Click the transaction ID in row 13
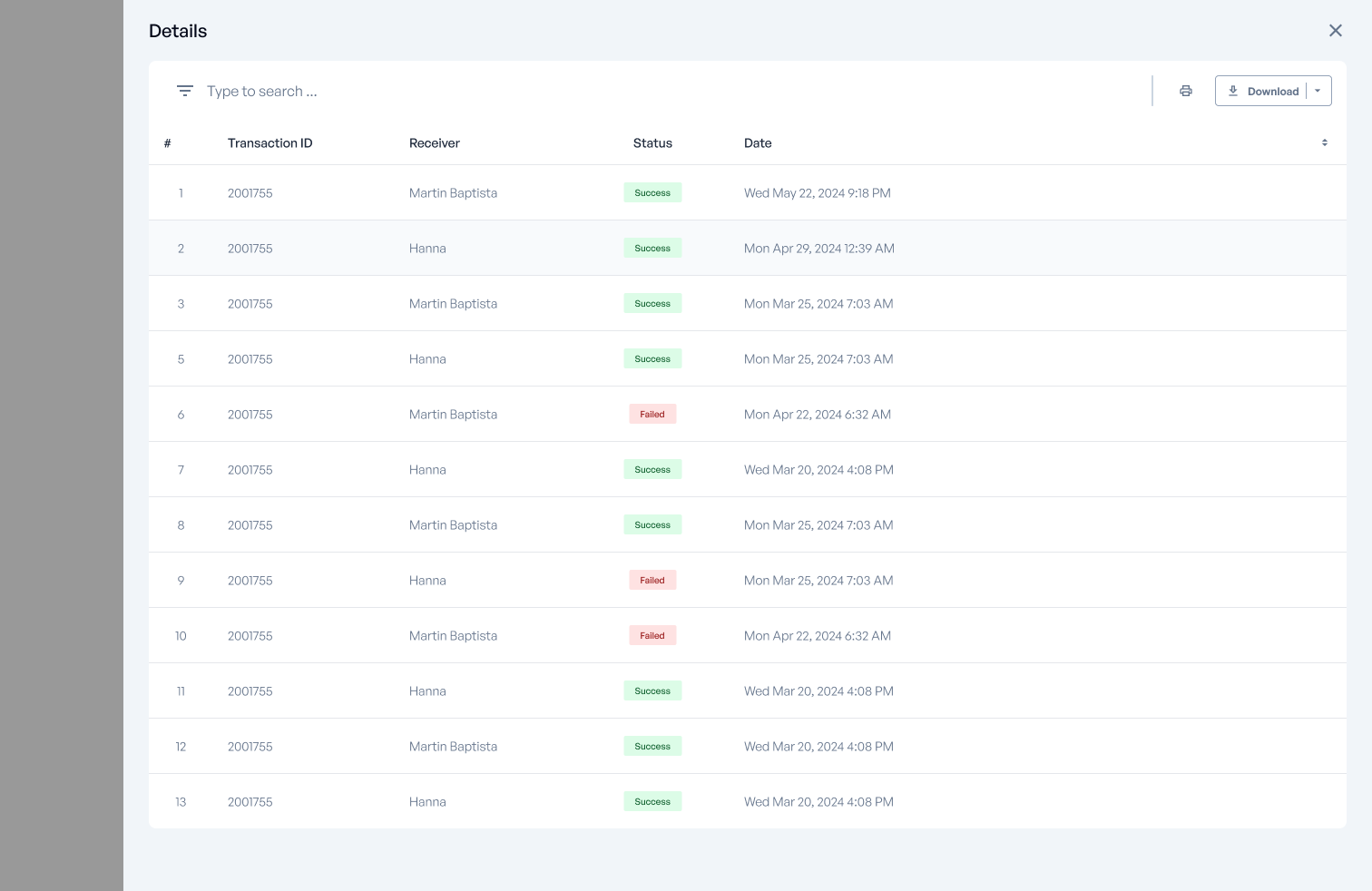 click(250, 802)
